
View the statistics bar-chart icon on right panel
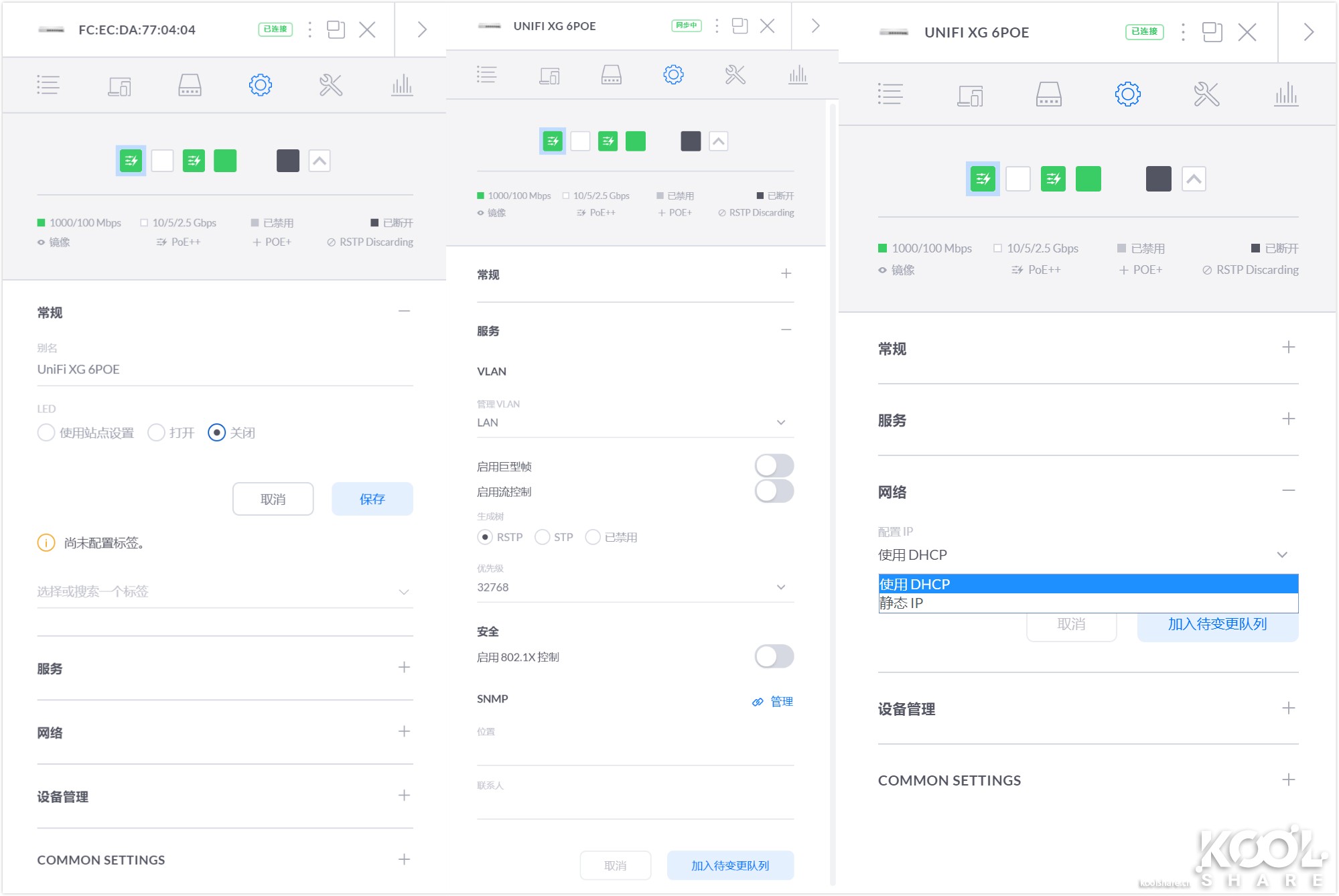pos(1285,94)
